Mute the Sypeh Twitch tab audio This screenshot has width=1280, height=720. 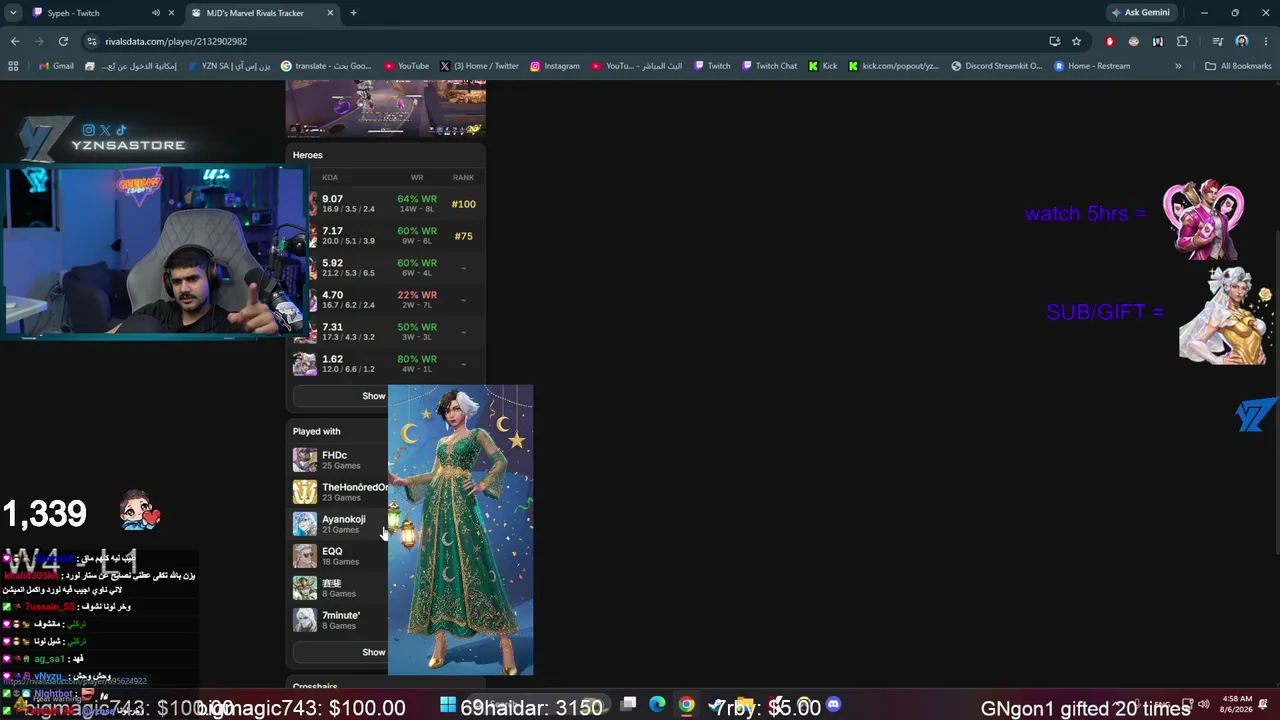(x=155, y=13)
